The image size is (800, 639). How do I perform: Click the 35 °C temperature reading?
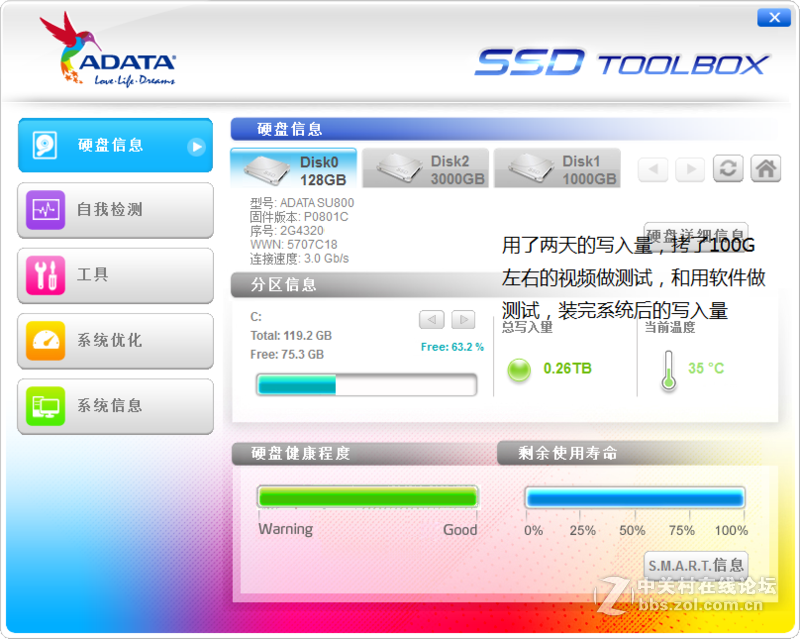click(x=706, y=368)
